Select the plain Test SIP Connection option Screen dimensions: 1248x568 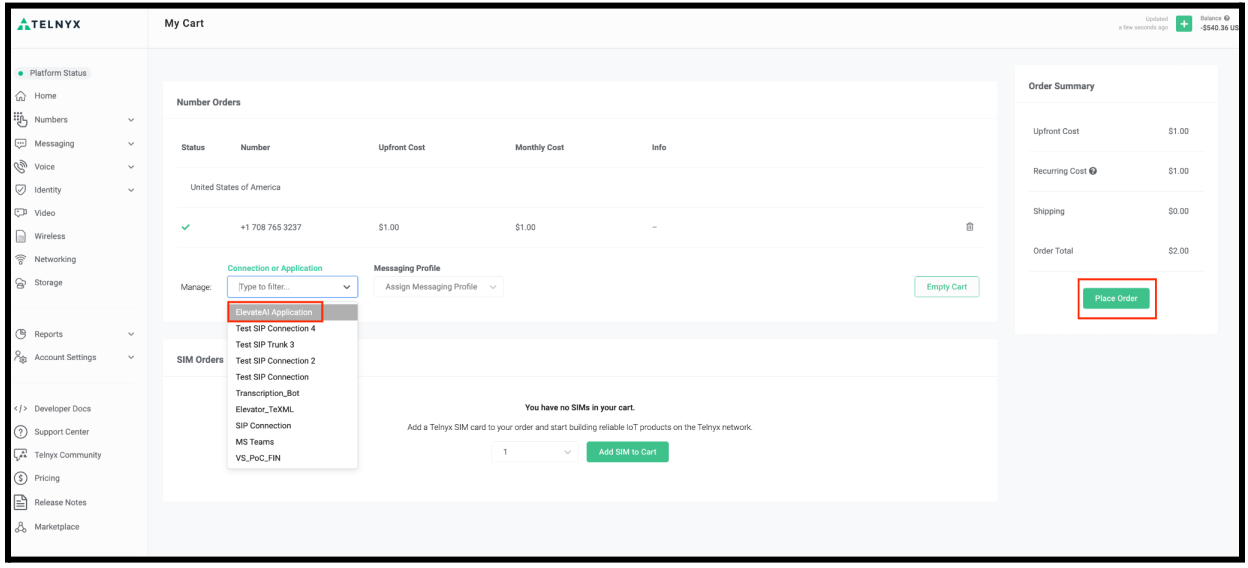click(292, 377)
